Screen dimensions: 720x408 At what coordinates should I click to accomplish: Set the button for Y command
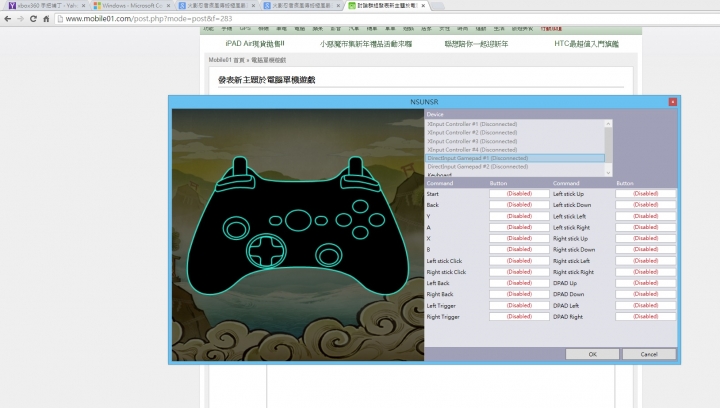519,216
